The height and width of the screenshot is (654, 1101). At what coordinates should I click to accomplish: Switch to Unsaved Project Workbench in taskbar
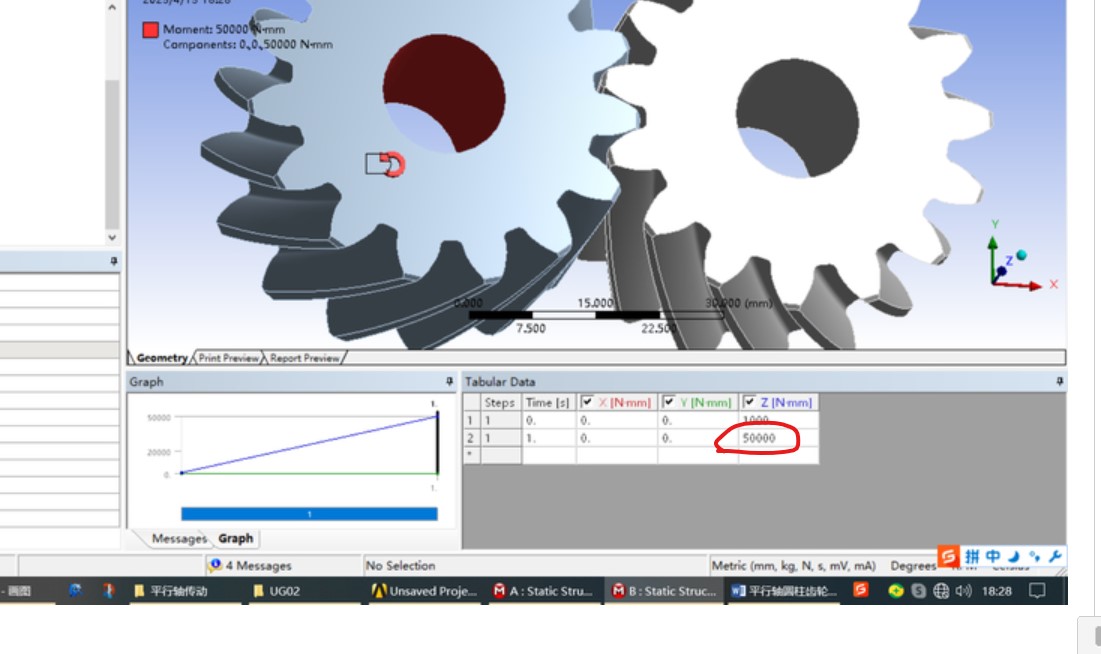(x=425, y=591)
